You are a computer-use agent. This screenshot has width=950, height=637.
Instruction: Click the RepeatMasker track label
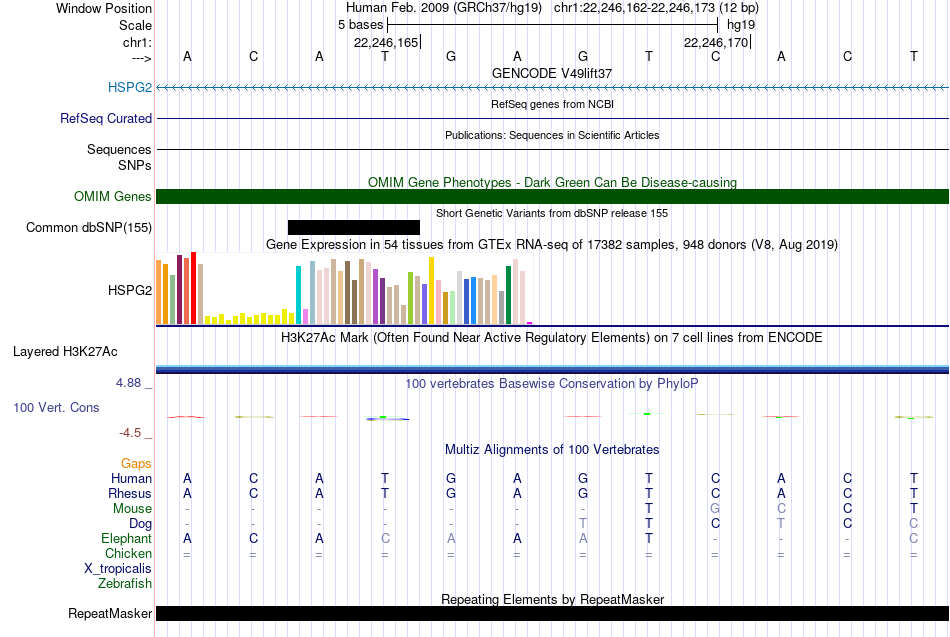[110, 613]
